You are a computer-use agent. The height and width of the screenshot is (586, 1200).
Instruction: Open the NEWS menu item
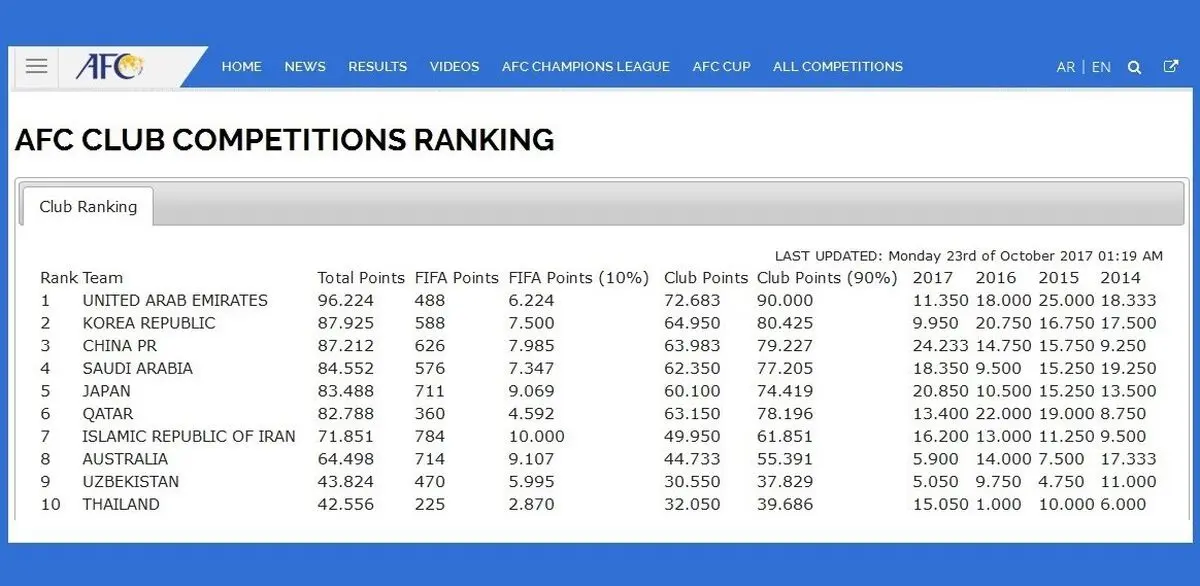(305, 67)
